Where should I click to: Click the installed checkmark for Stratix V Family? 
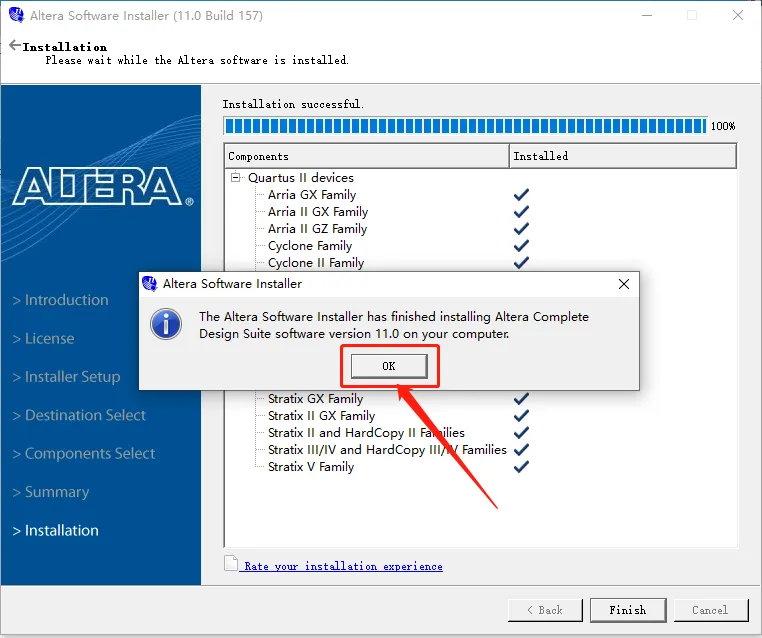pyautogui.click(x=521, y=467)
